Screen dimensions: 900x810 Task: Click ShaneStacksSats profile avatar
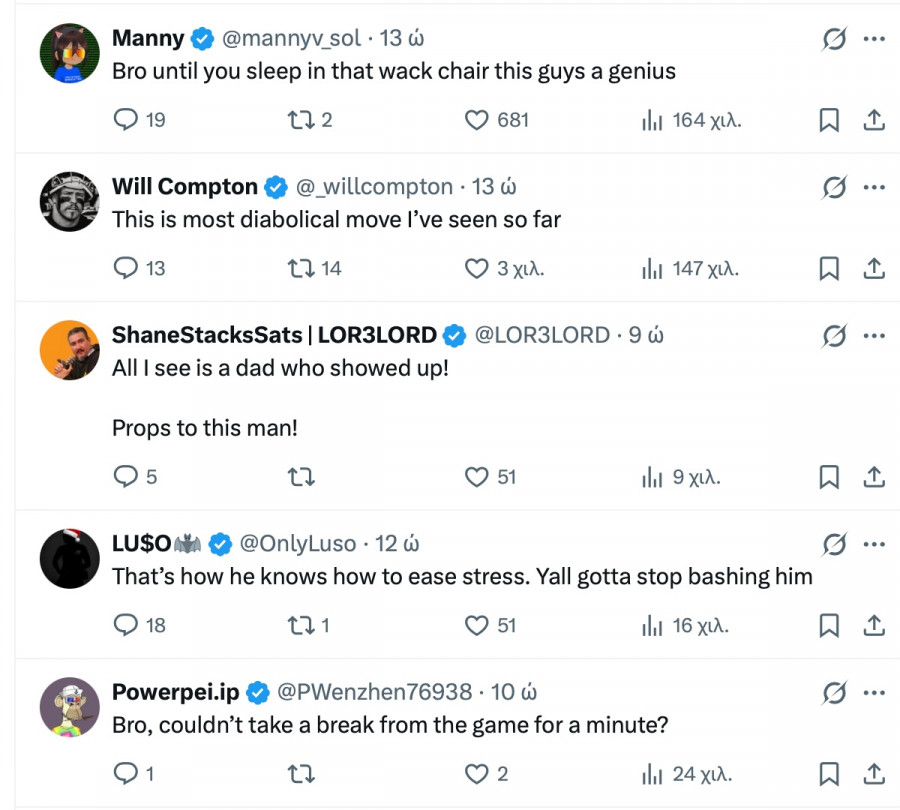pyautogui.click(x=70, y=352)
